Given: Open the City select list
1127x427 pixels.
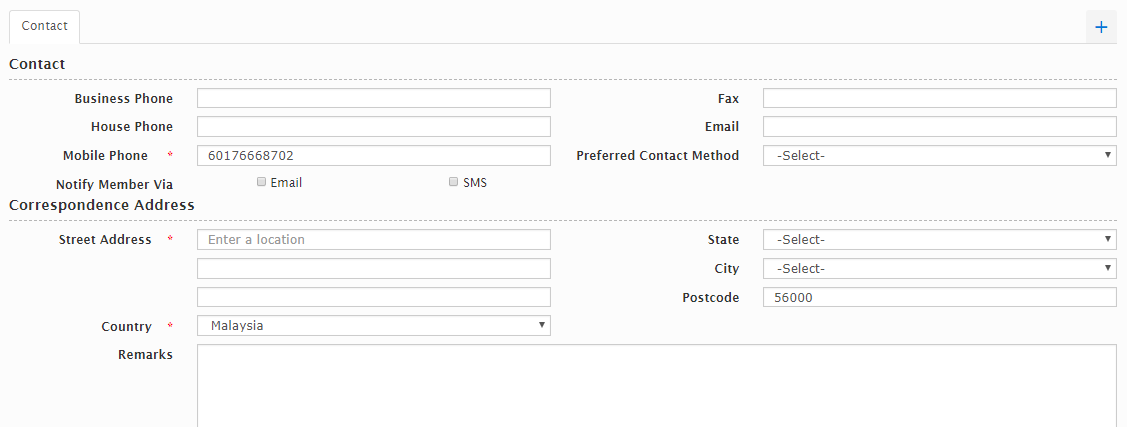Looking at the screenshot, I should pyautogui.click(x=939, y=269).
